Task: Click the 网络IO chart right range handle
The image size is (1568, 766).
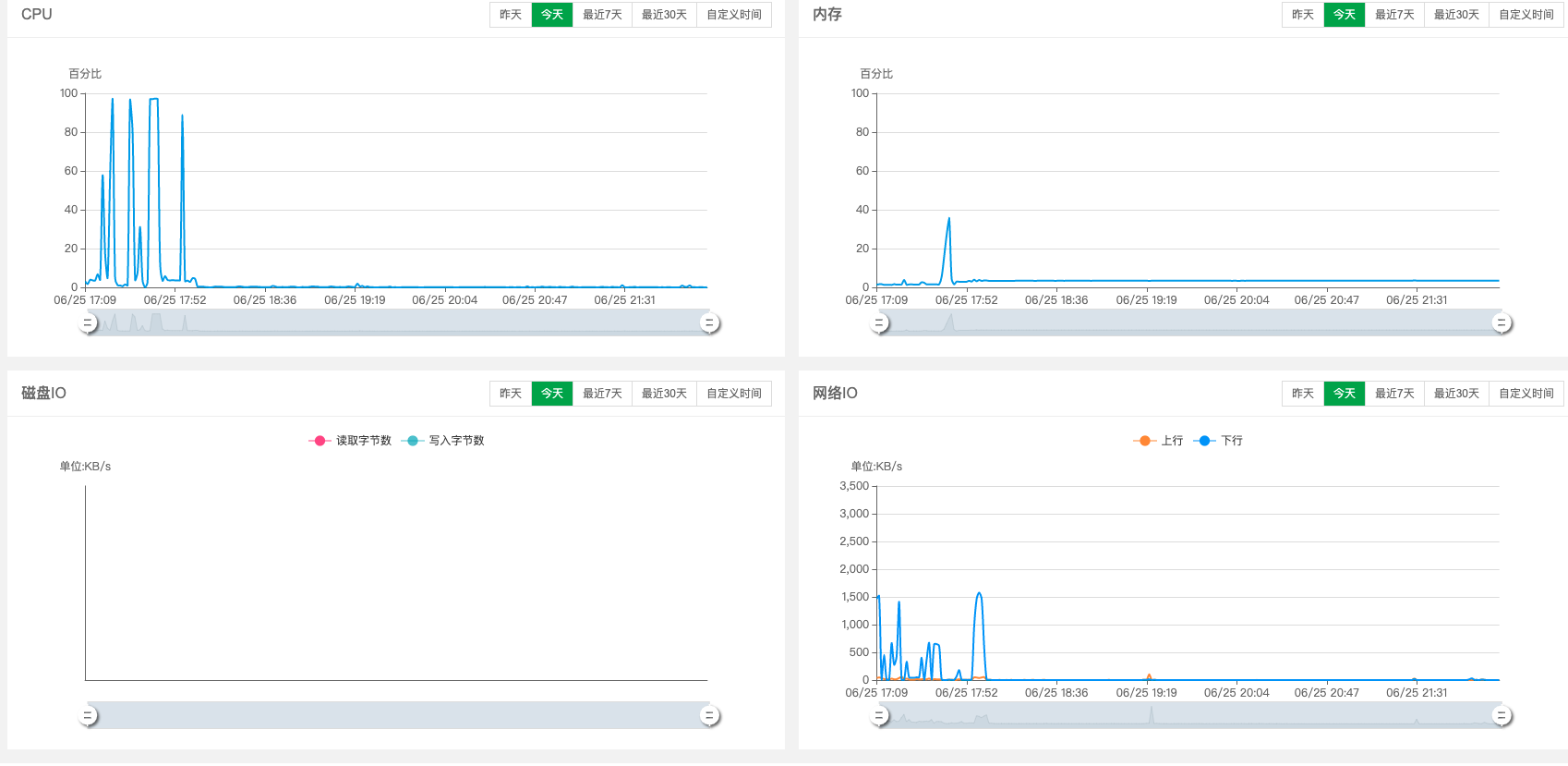Action: pyautogui.click(x=1502, y=715)
